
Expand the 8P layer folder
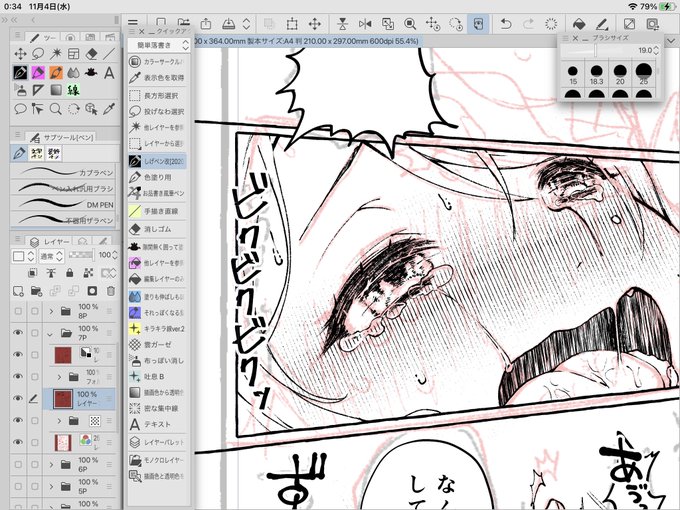point(51,311)
